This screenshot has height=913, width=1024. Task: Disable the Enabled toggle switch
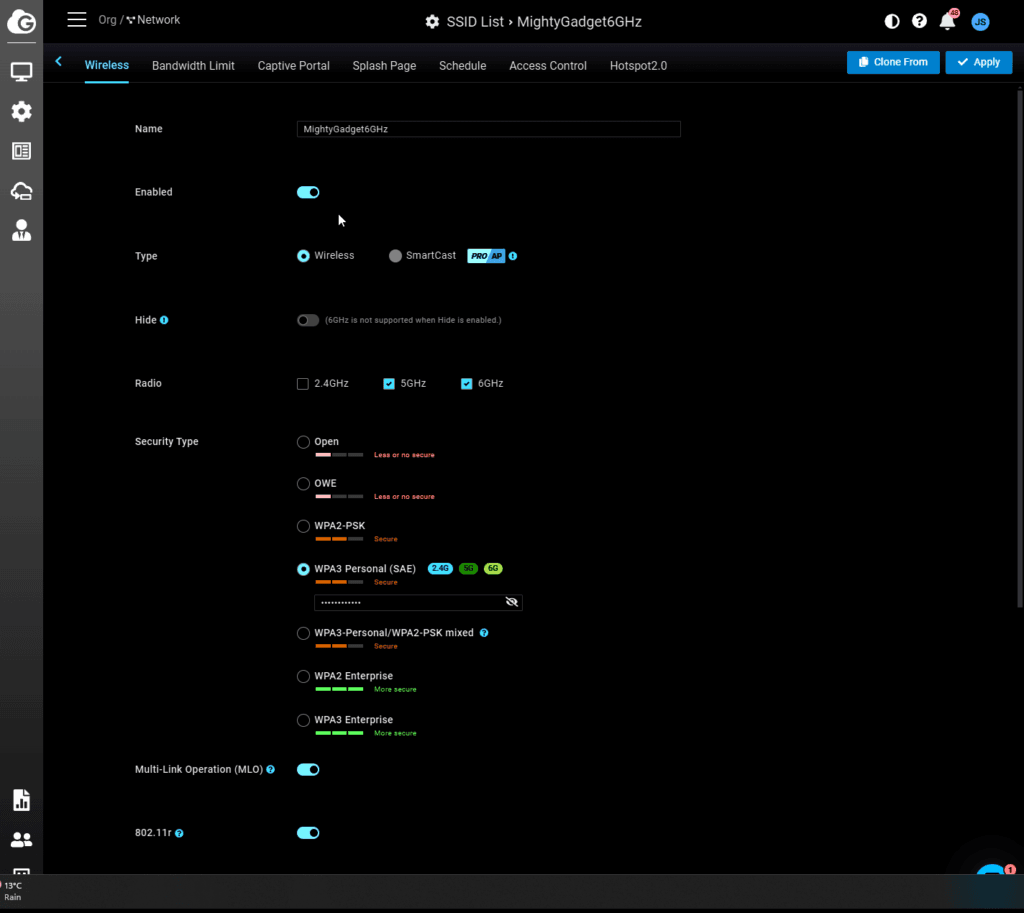(x=308, y=192)
